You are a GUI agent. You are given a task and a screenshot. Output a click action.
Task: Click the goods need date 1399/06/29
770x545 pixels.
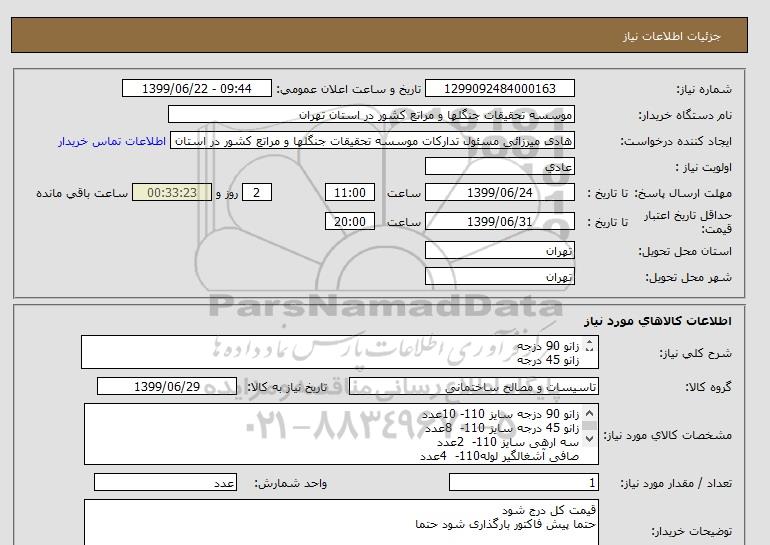tap(167, 386)
